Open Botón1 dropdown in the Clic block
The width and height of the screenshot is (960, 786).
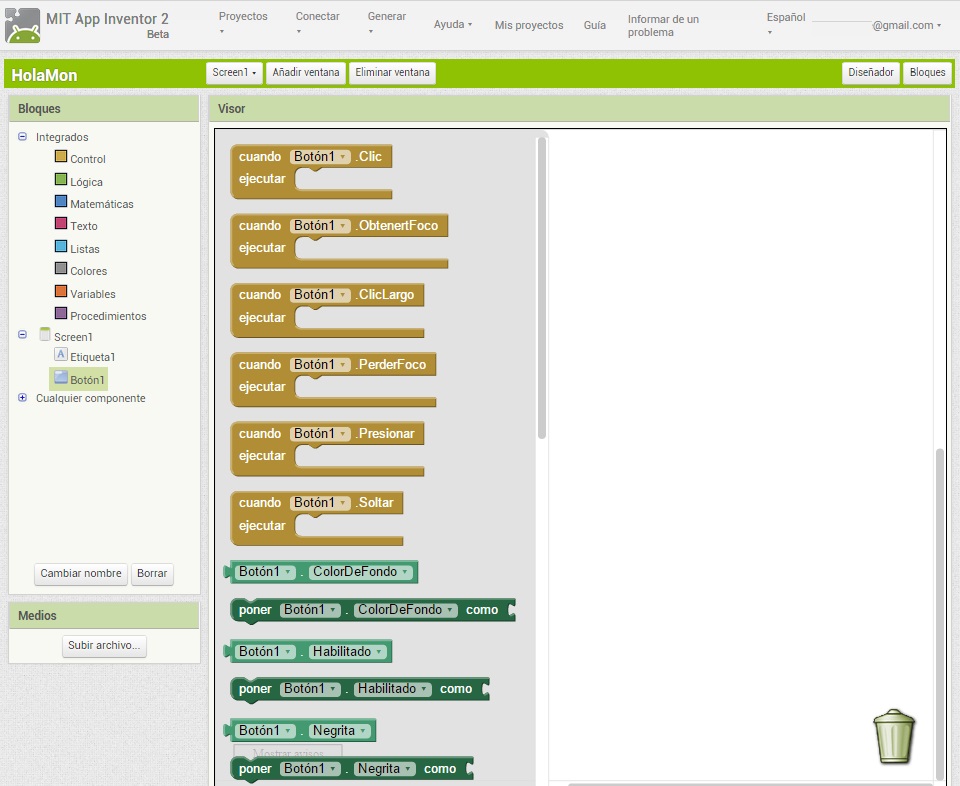tap(320, 157)
